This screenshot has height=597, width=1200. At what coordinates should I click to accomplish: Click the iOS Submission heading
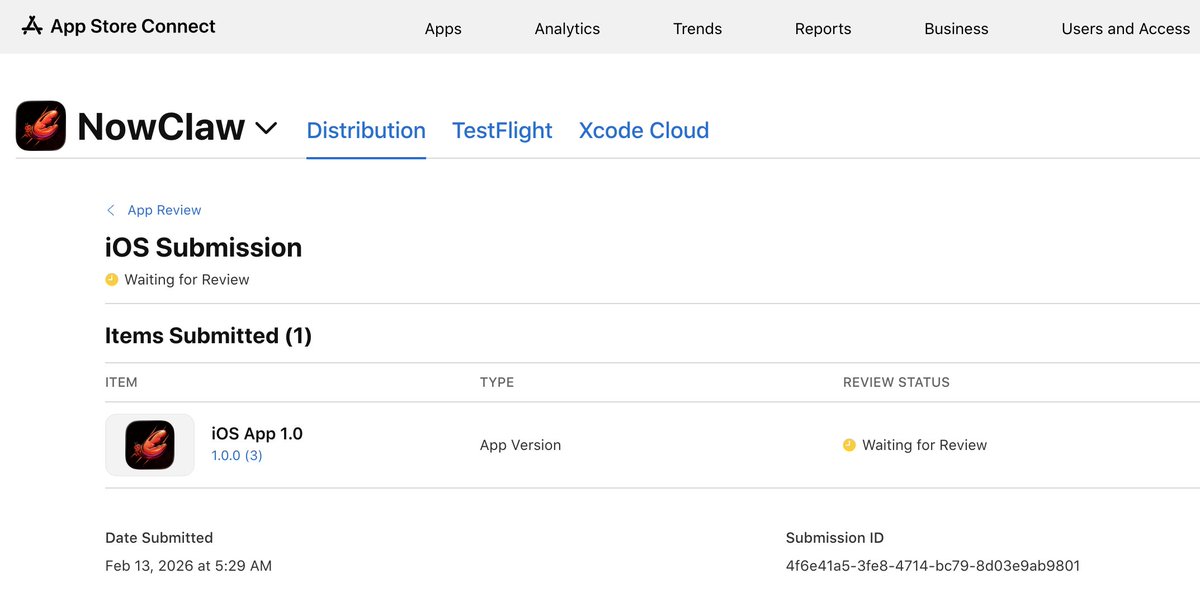point(203,248)
